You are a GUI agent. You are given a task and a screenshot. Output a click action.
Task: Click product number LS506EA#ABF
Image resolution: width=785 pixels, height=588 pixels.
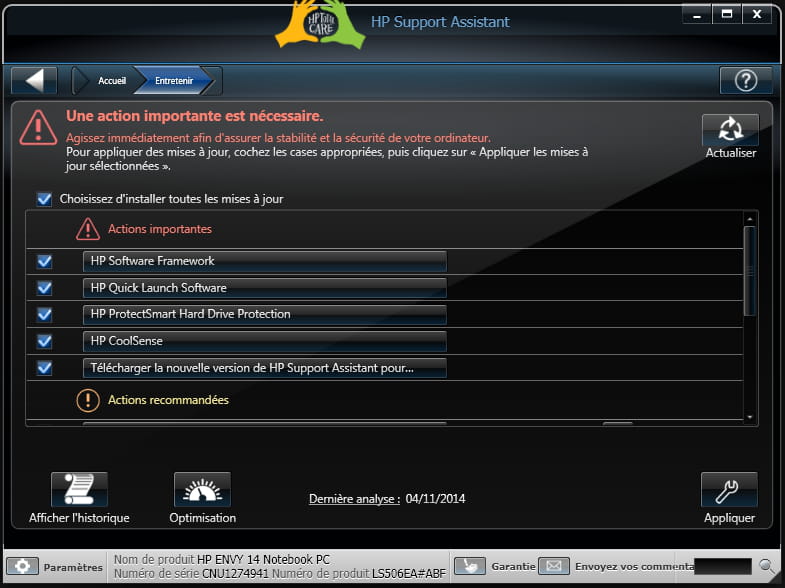[409, 573]
